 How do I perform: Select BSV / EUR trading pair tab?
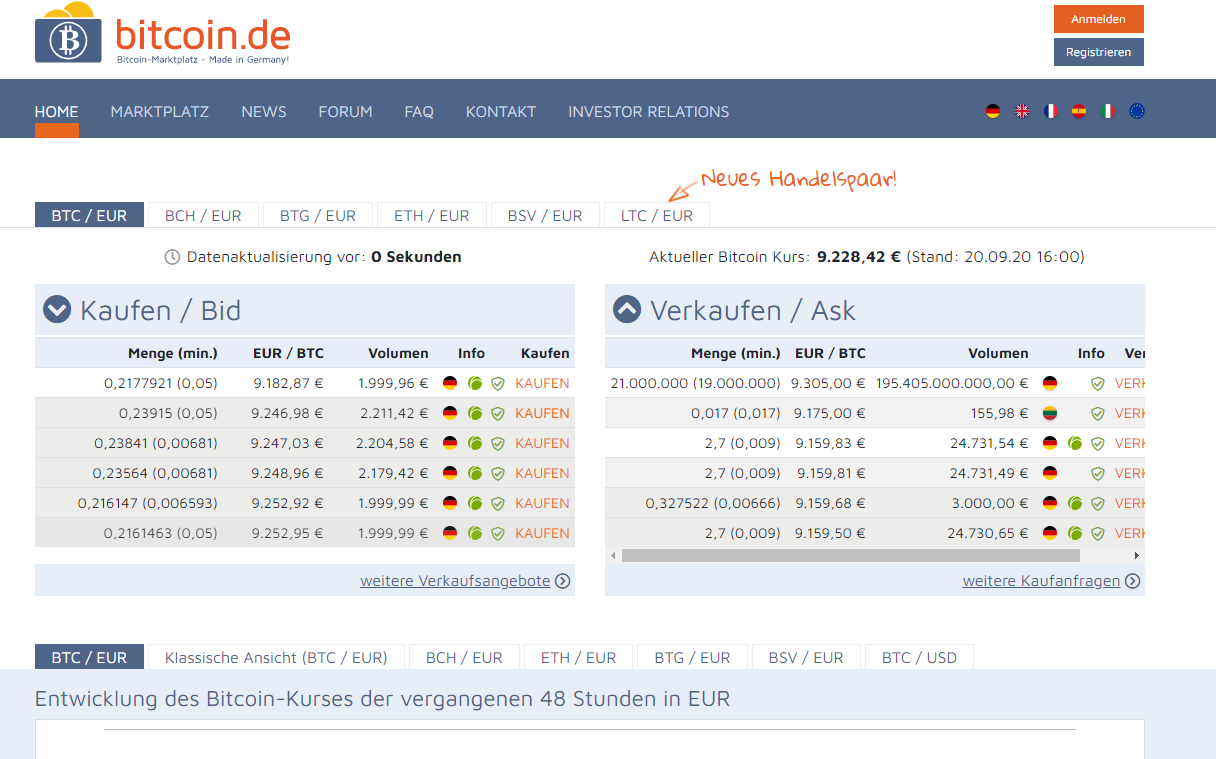click(545, 215)
